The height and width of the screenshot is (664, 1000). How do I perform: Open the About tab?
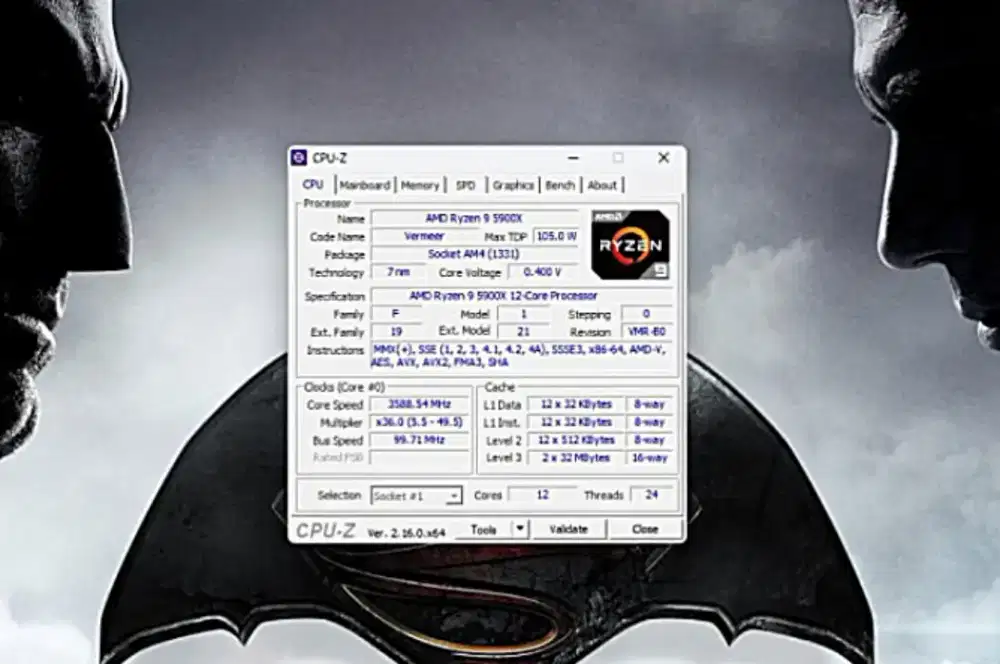click(x=600, y=185)
